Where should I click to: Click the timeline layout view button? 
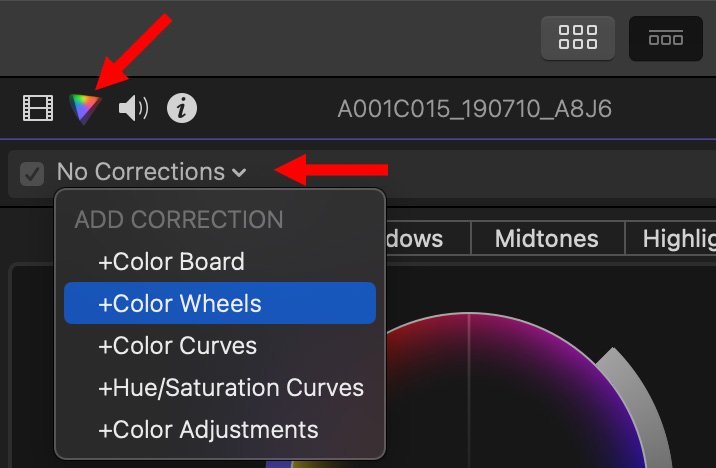(665, 38)
